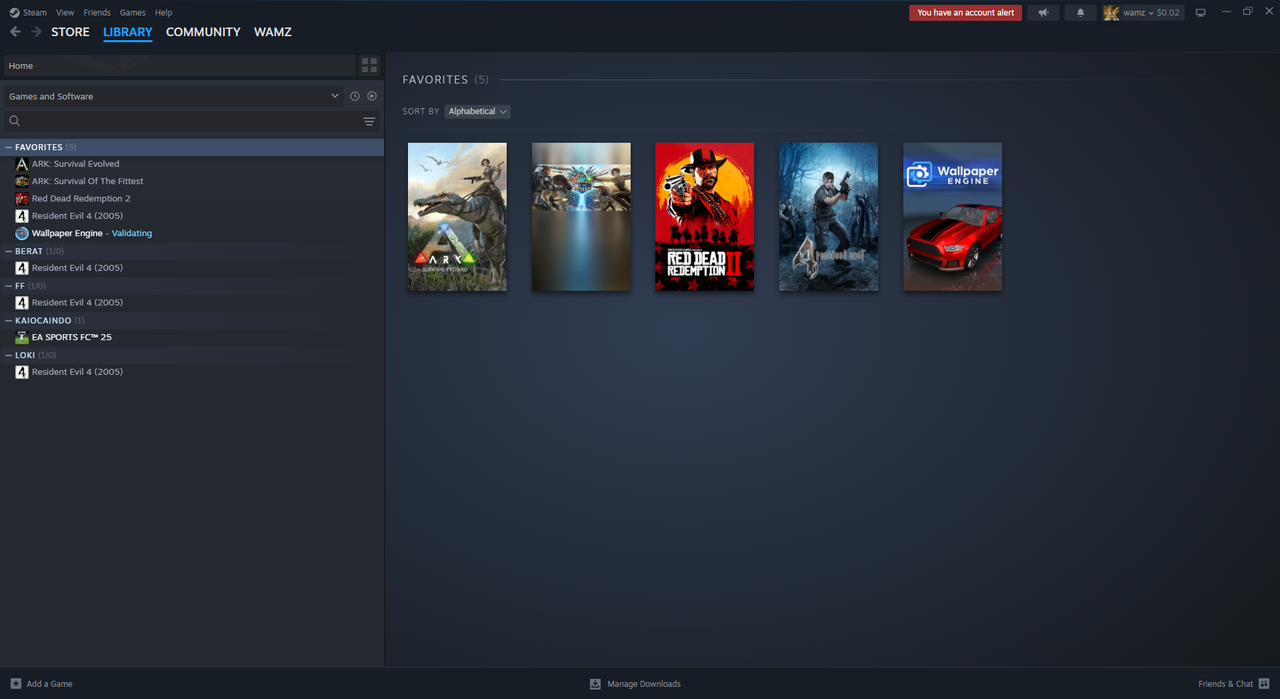Open the View menu
Image resolution: width=1280 pixels, height=699 pixels.
65,13
